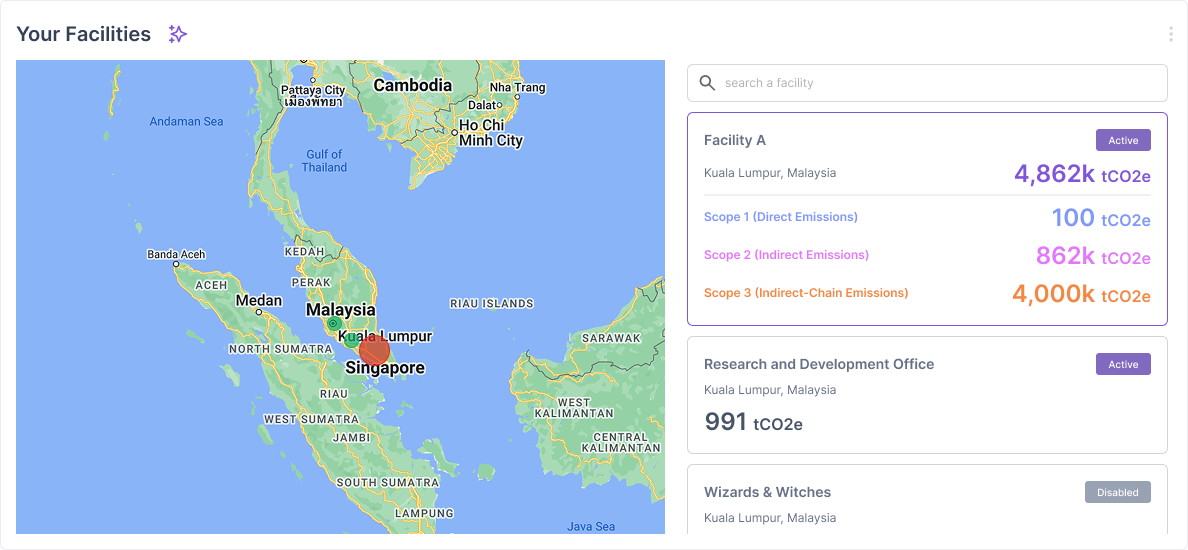Image resolution: width=1188 pixels, height=550 pixels.
Task: Open Scope 2 (Indirect Emissions)
Action: tap(786, 255)
